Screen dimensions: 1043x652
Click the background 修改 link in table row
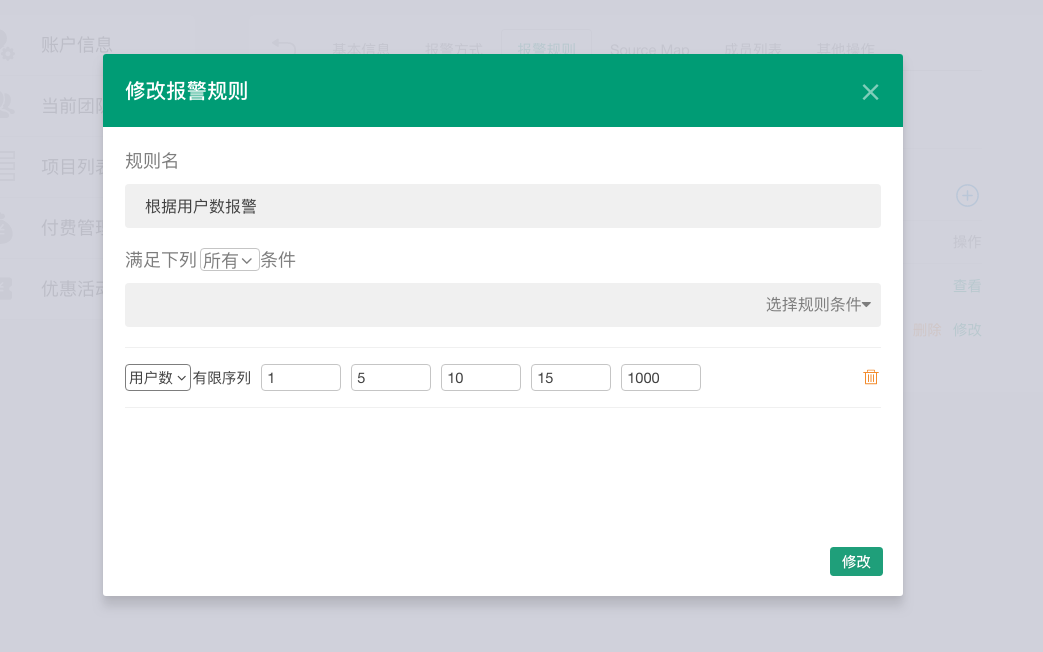pyautogui.click(x=967, y=329)
